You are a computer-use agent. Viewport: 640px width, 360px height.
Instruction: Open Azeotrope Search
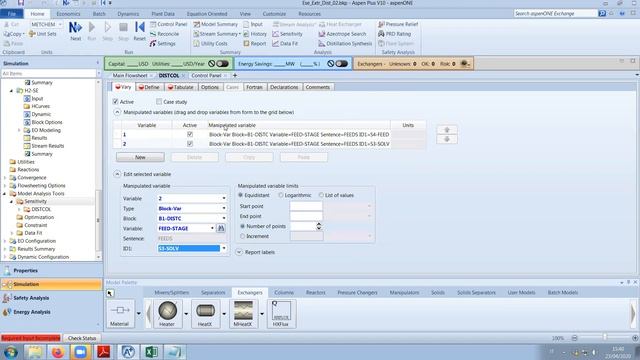tap(342, 34)
